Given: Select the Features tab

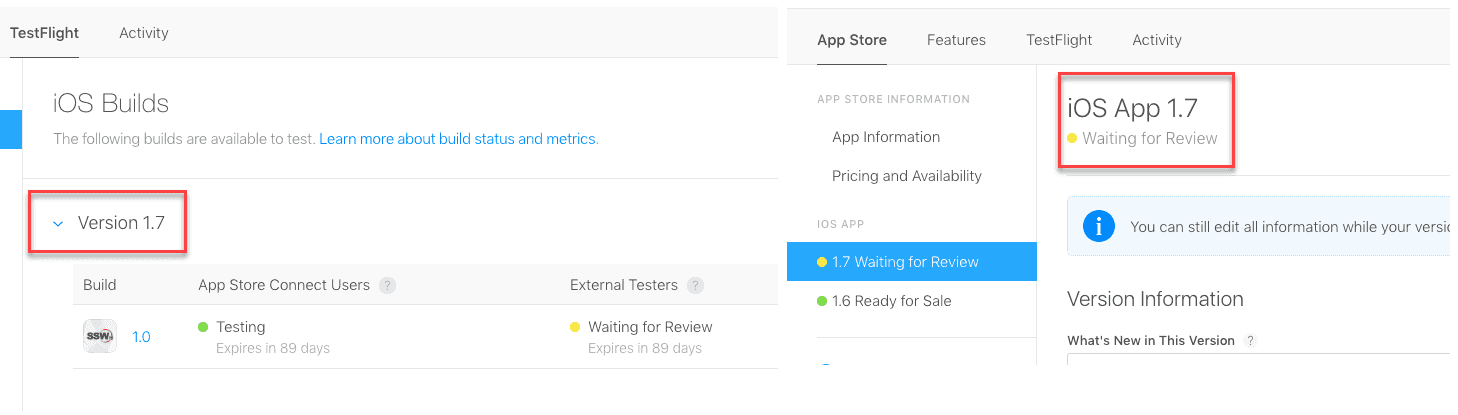Looking at the screenshot, I should 956,40.
